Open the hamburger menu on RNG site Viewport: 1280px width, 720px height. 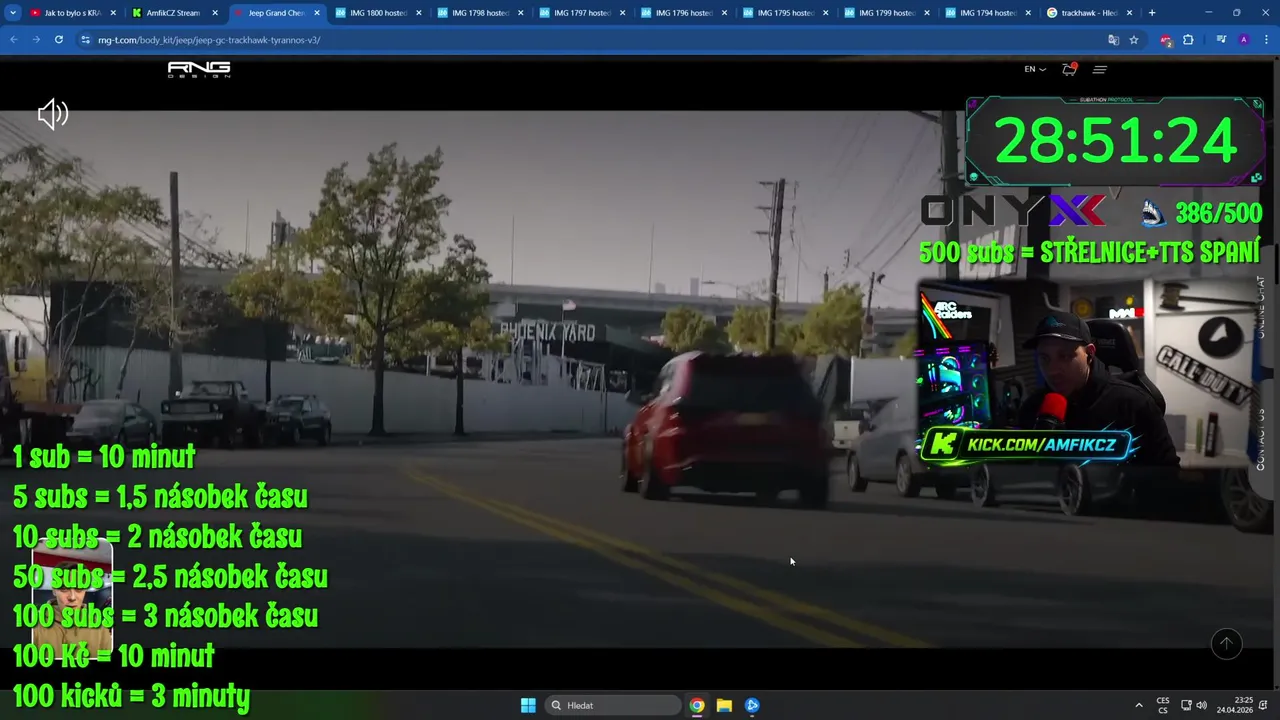coord(1100,69)
